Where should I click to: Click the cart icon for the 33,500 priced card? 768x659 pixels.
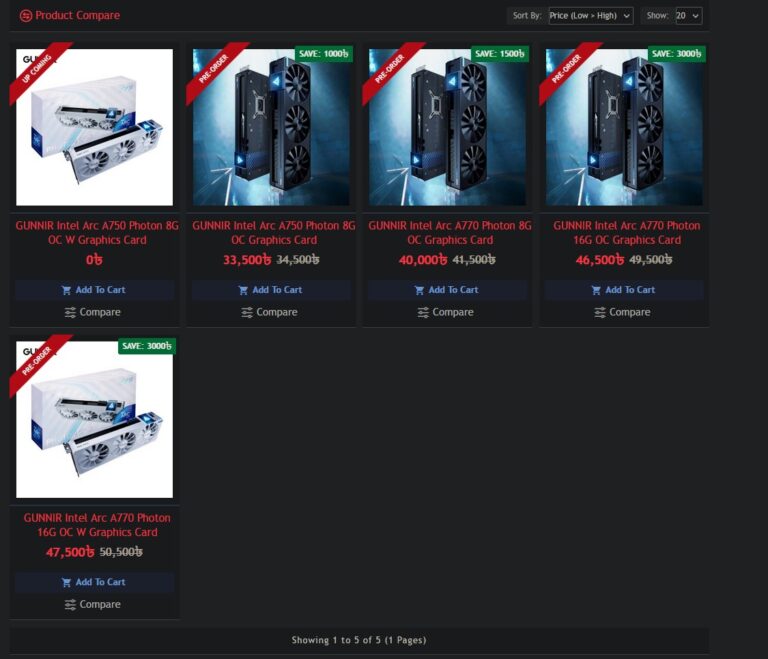click(243, 290)
